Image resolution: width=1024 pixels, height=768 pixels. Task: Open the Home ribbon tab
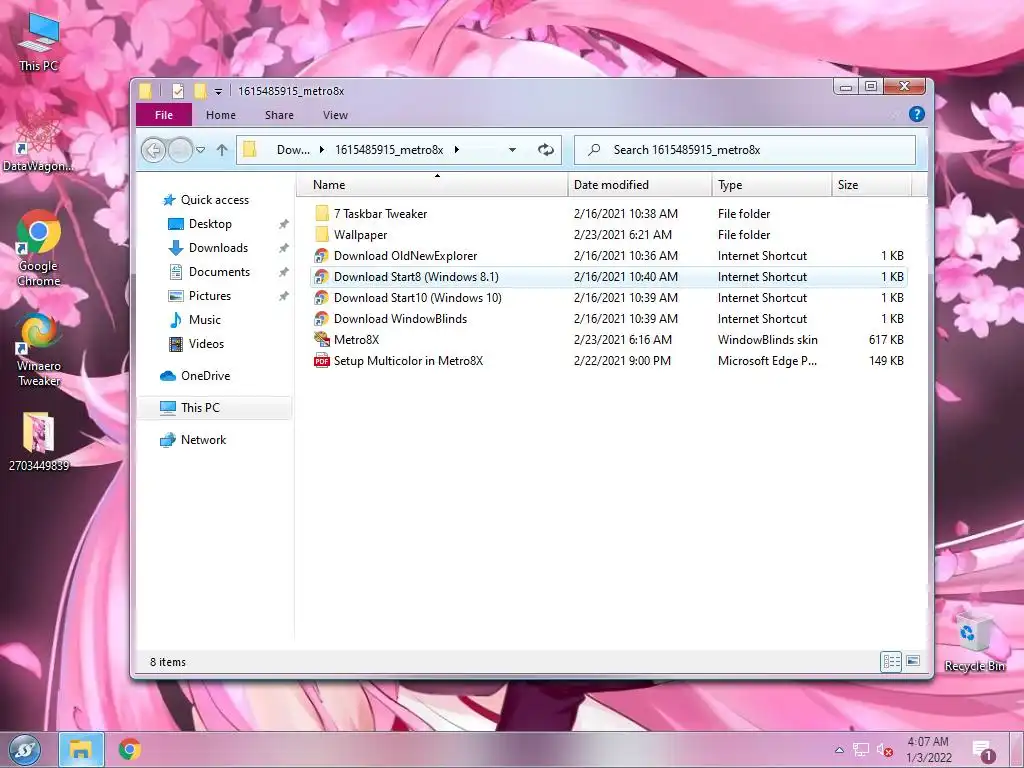[221, 115]
